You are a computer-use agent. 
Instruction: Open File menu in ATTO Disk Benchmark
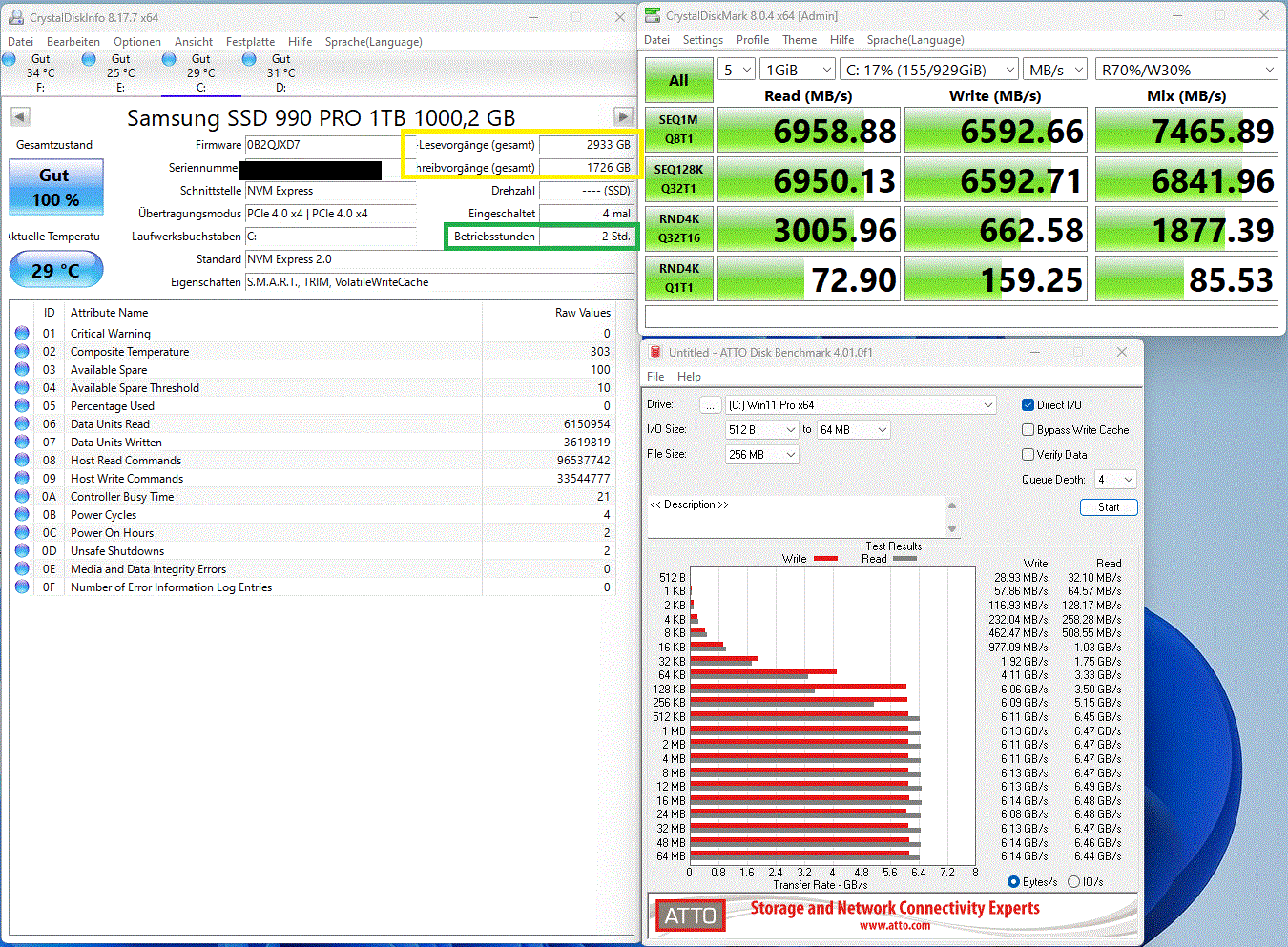point(655,377)
